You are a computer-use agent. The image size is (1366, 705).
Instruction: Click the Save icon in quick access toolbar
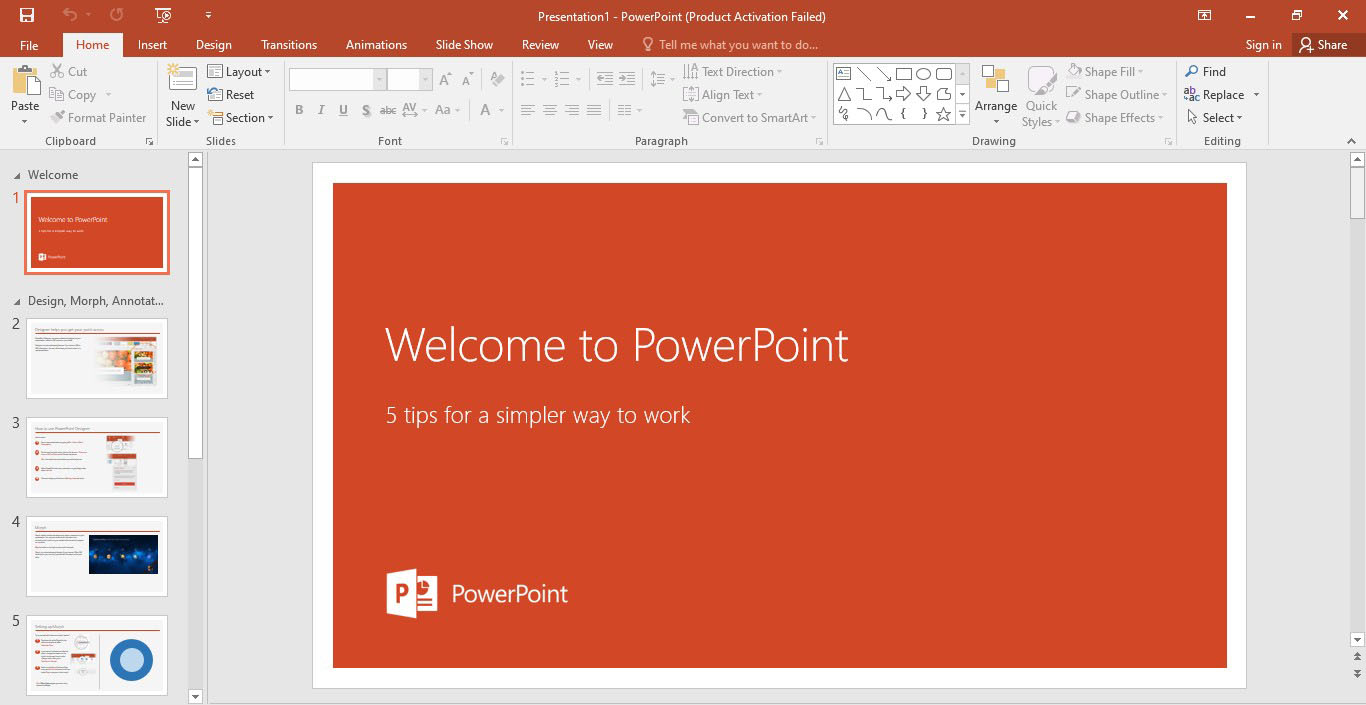pyautogui.click(x=27, y=15)
